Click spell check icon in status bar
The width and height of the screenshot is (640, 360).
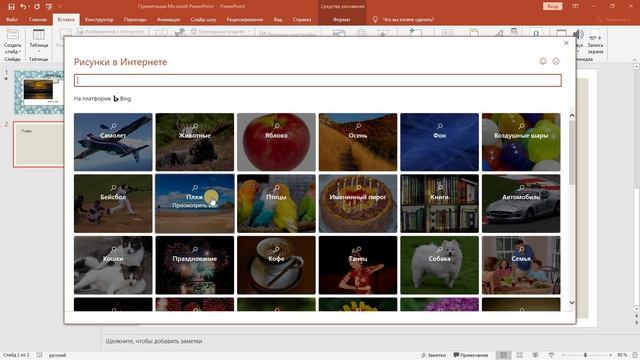(x=39, y=355)
